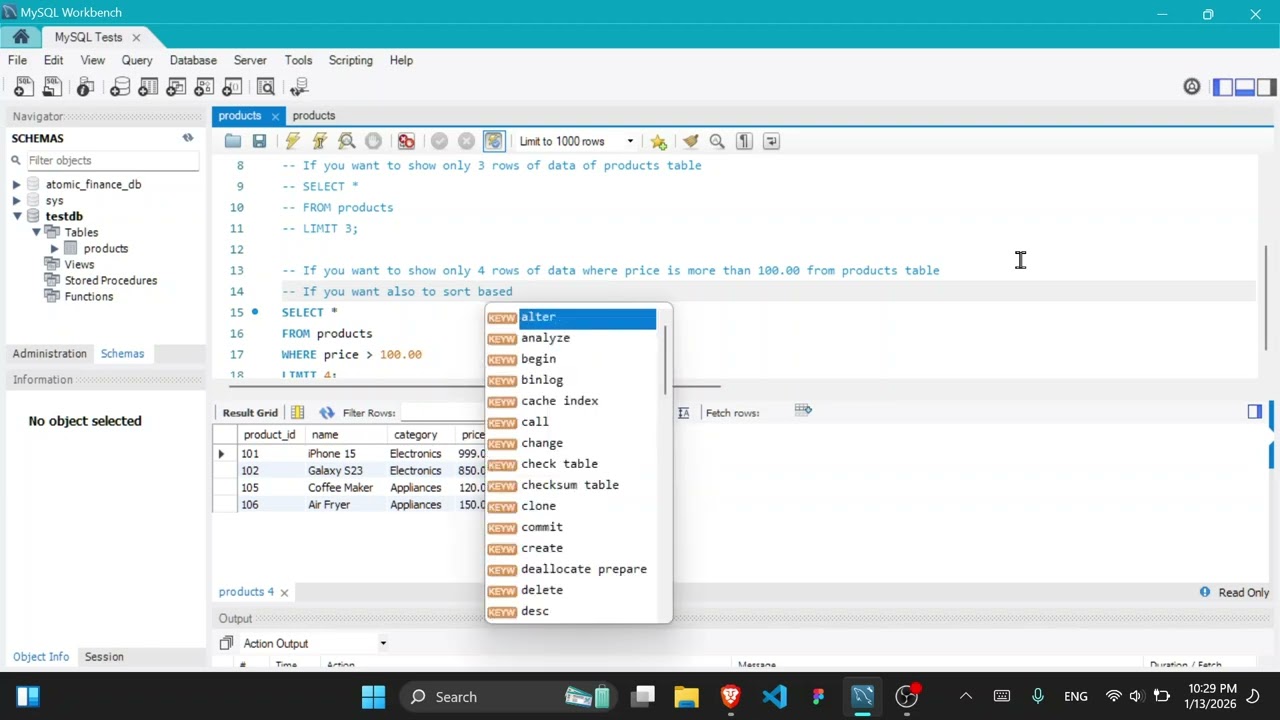This screenshot has width=1280, height=720.
Task: Click the Result Grid button
Action: tap(250, 412)
